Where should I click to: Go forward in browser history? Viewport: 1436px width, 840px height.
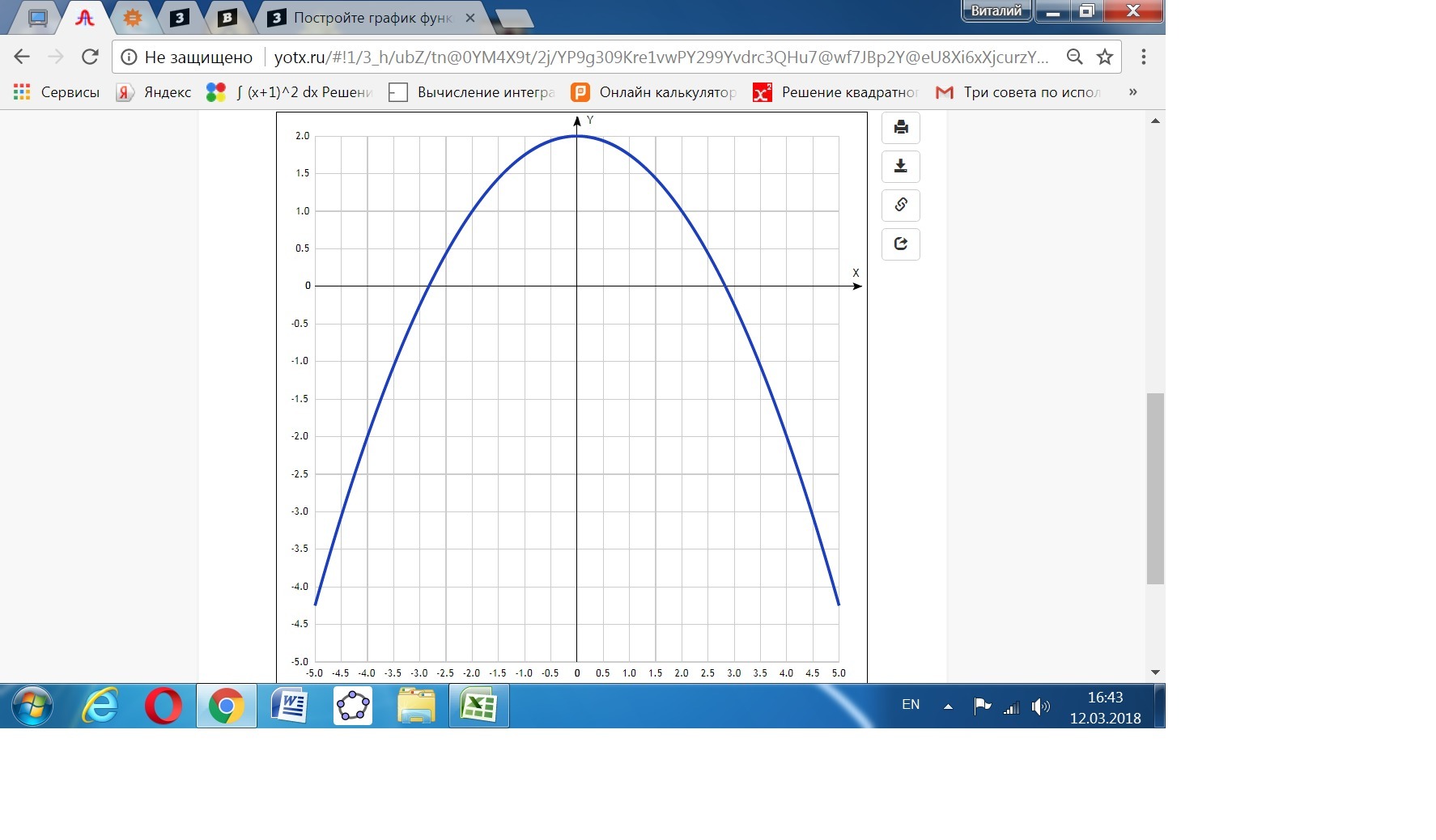pos(56,57)
